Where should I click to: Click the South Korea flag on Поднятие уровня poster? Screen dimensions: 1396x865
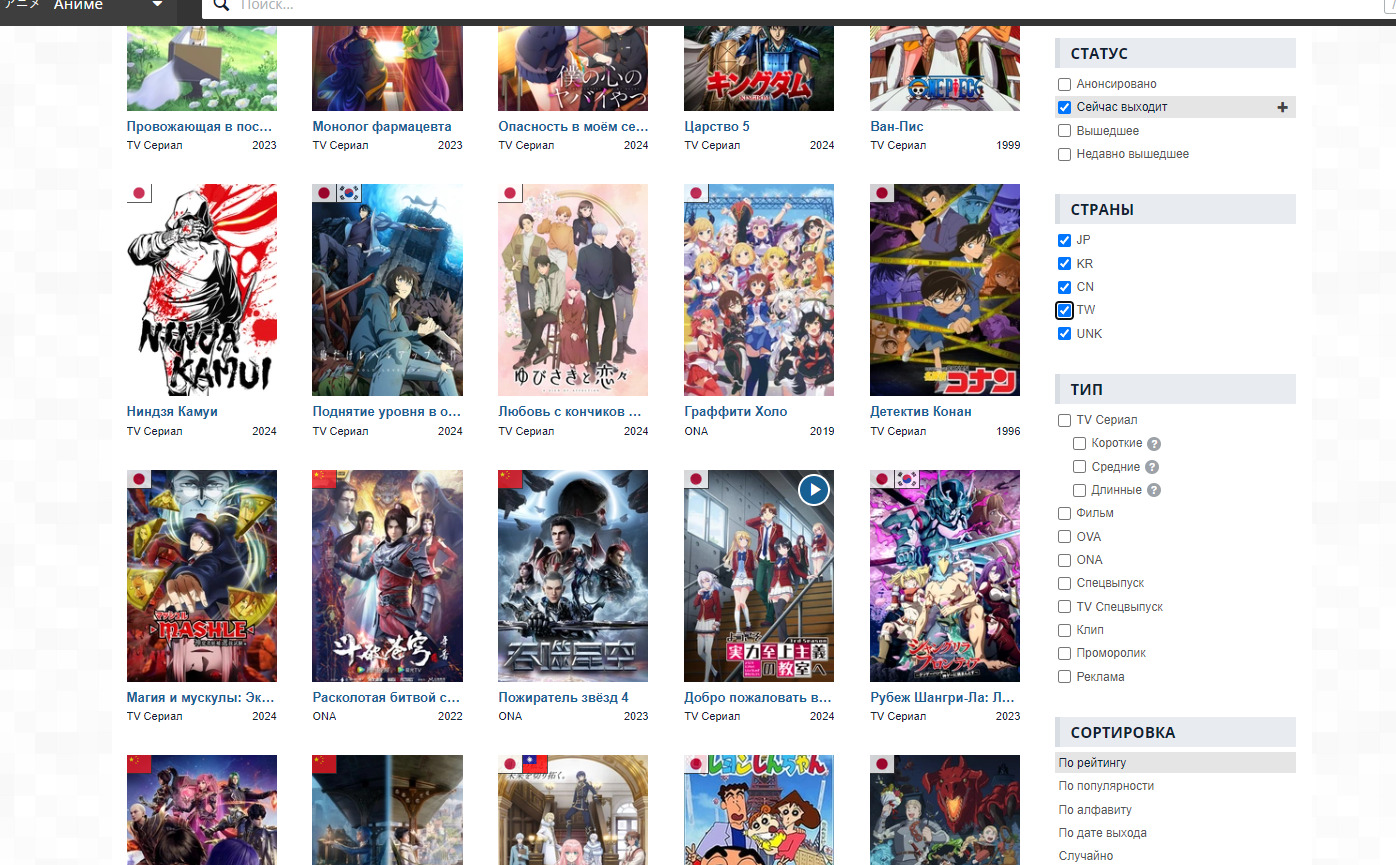[349, 194]
